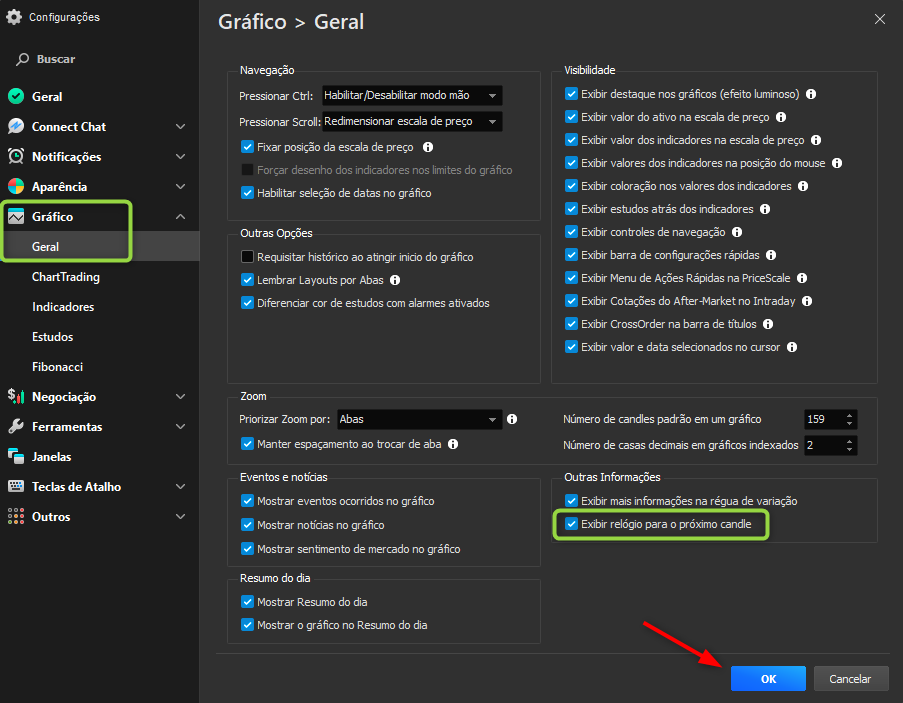Screen dimensions: 903x703
Task: Click info icon next to Priorizar Zoom dropdown
Action: click(x=512, y=419)
